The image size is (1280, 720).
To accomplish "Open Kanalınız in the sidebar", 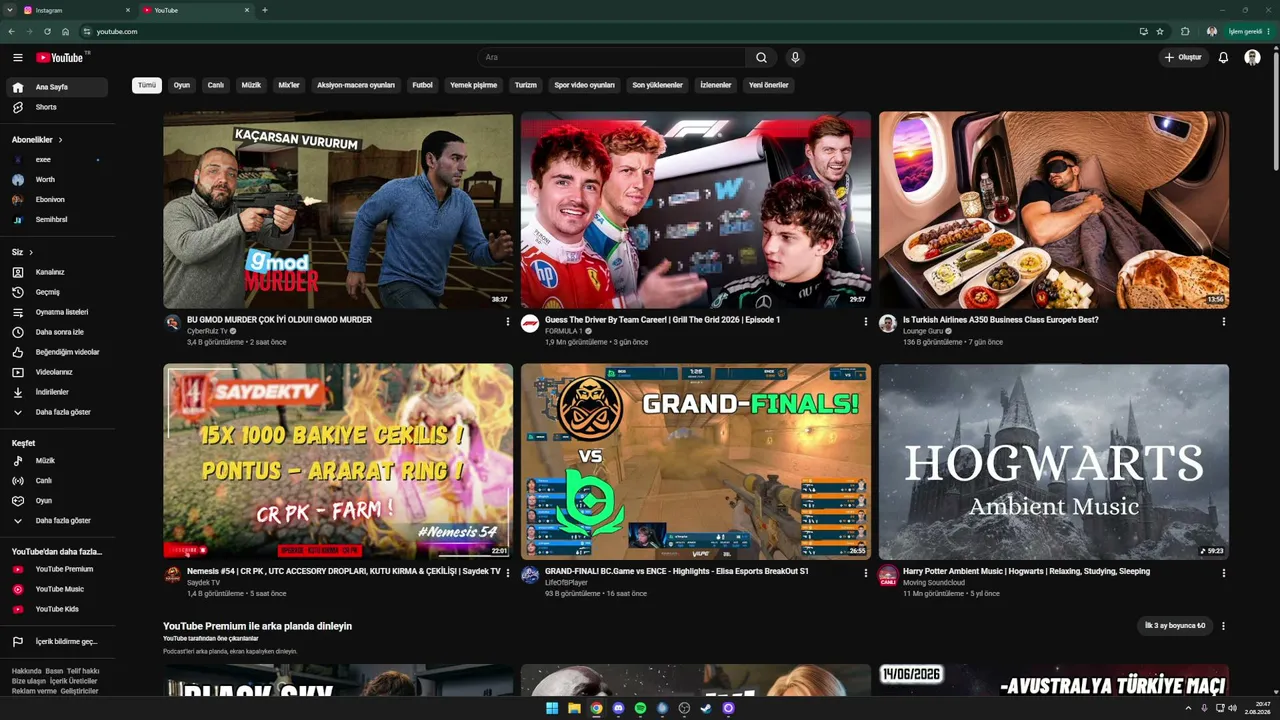I will pyautogui.click(x=57, y=272).
